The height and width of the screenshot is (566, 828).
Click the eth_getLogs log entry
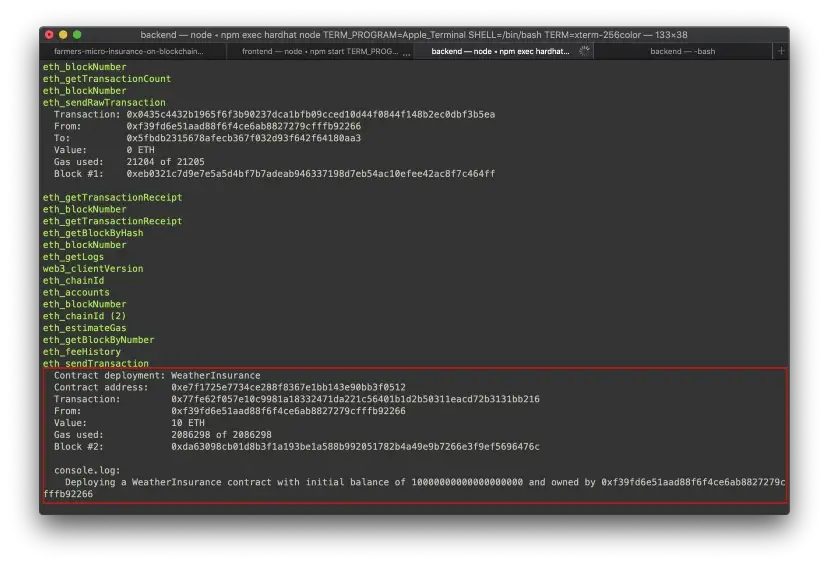[73, 257]
